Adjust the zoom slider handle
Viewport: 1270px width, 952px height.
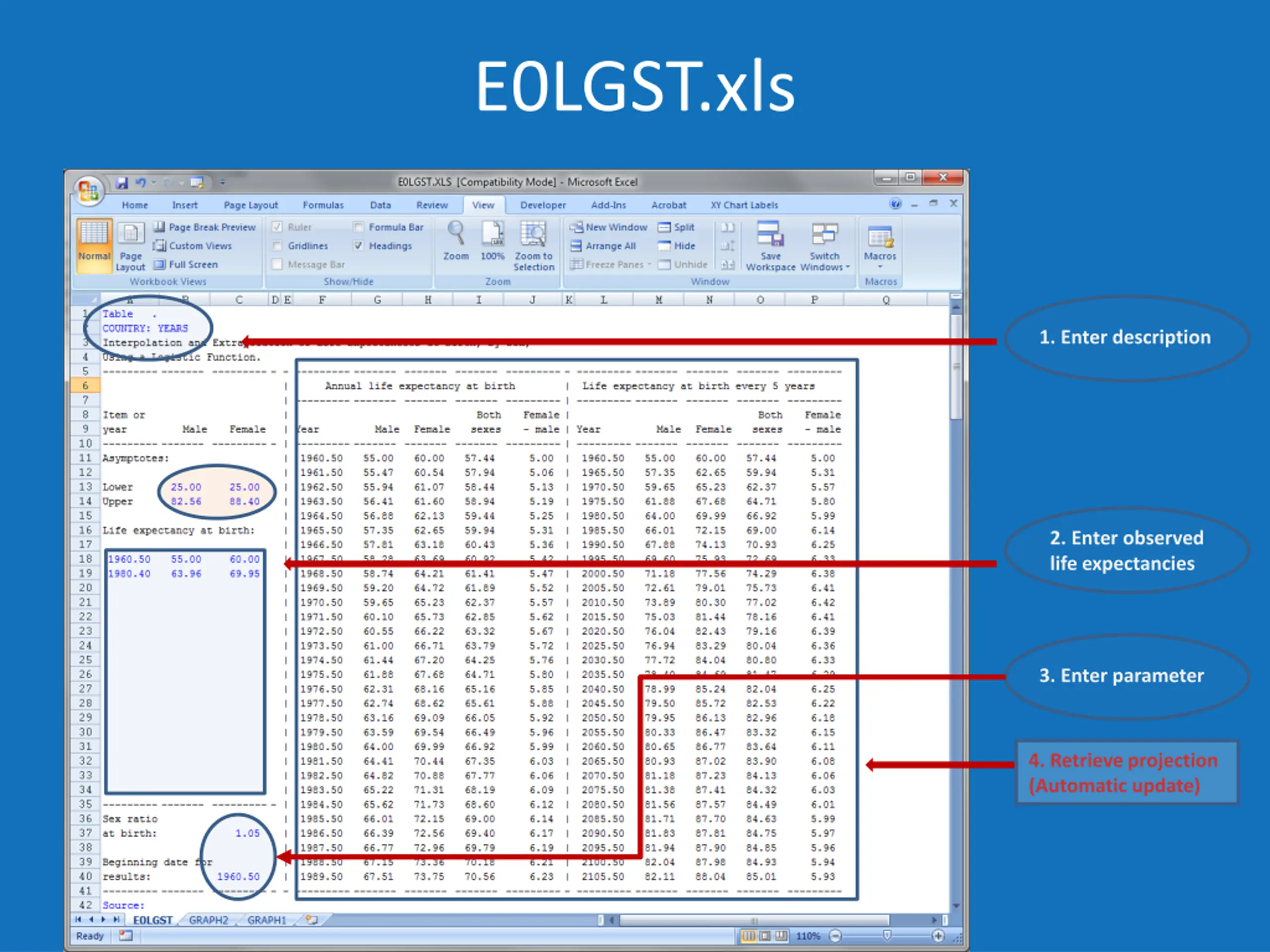(x=887, y=936)
